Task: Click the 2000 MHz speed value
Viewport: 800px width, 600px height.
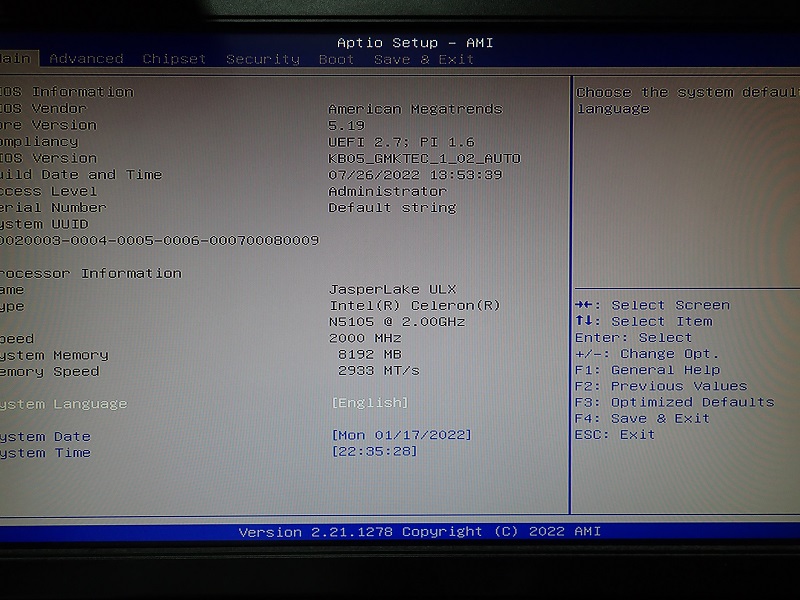Action: click(365, 338)
